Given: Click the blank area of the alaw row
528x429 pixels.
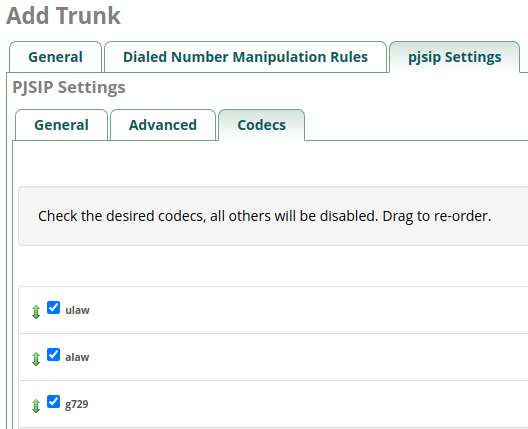Looking at the screenshot, I should point(303,357).
